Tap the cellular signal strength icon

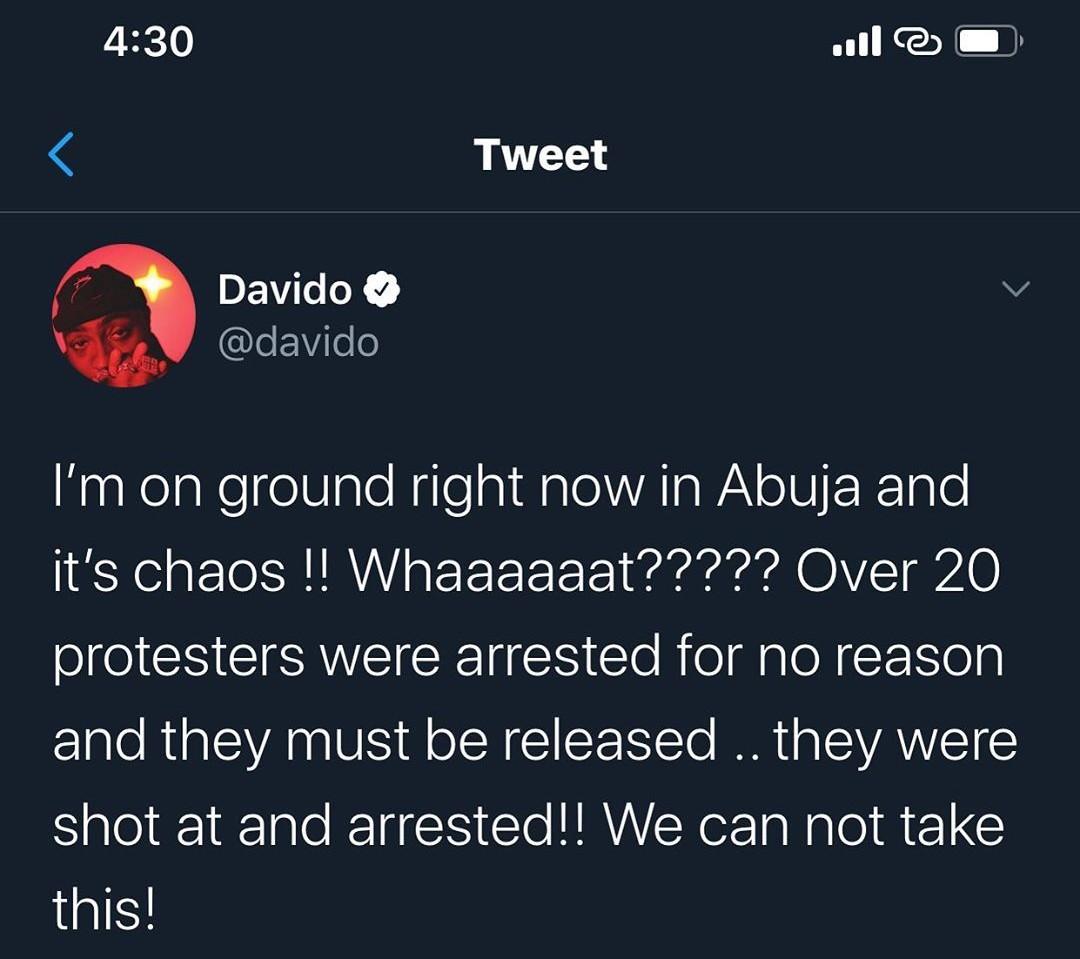pos(856,42)
